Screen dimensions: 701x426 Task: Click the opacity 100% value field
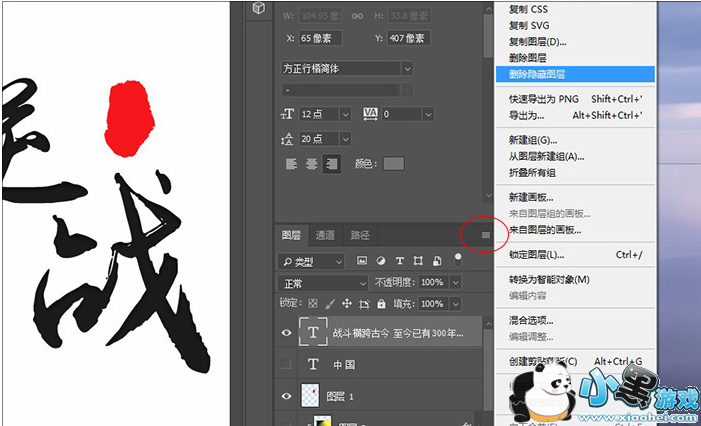433,283
